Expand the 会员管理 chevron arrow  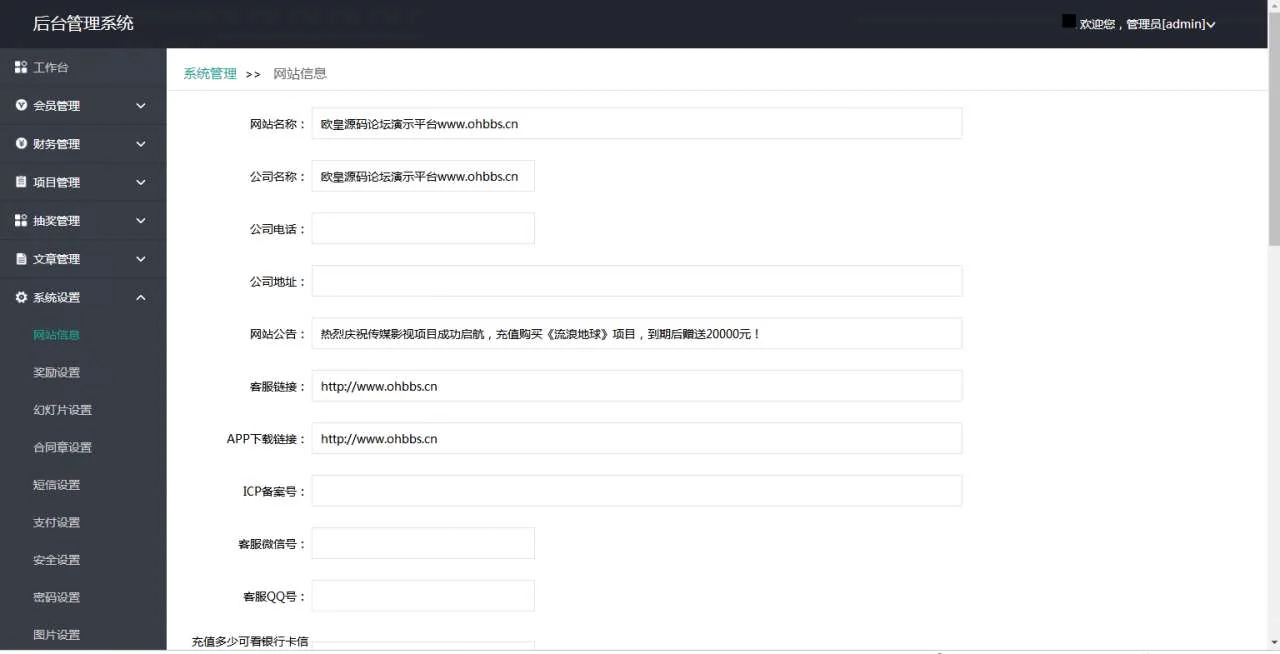141,106
